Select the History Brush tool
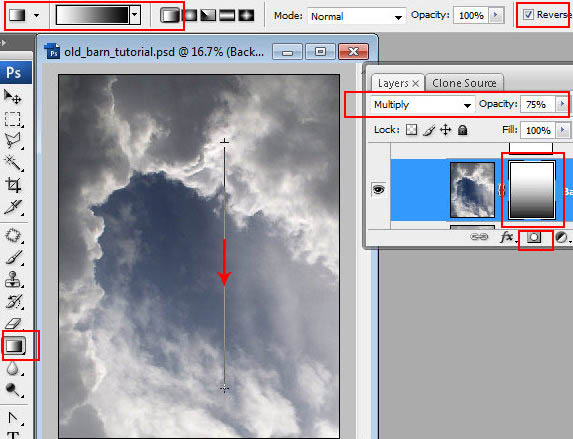This screenshot has width=573, height=439. pos(13,302)
